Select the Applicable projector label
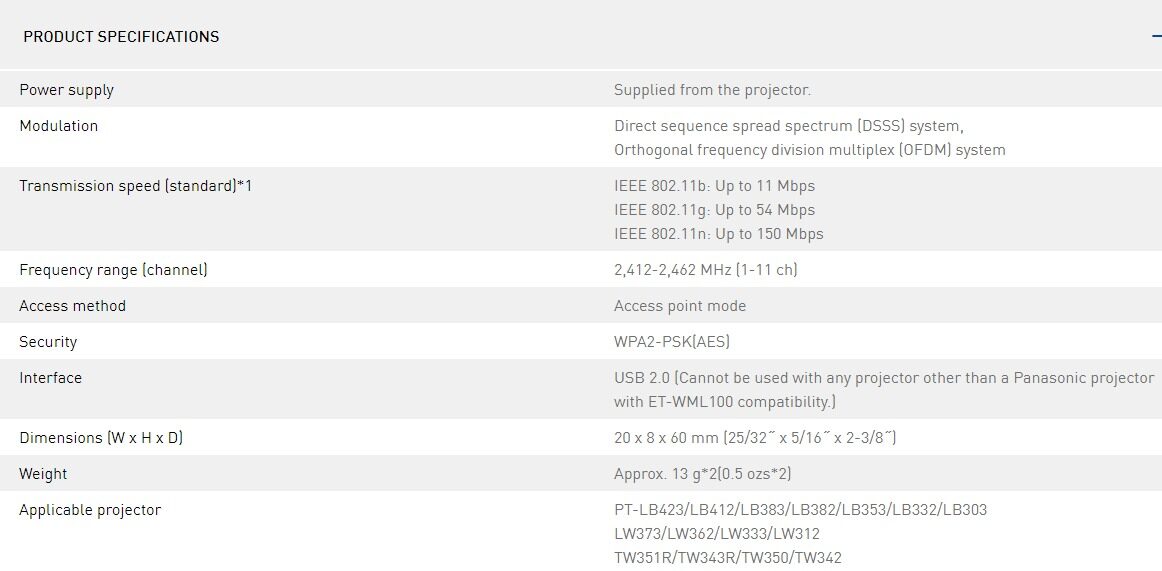The image size is (1162, 571). click(x=90, y=510)
